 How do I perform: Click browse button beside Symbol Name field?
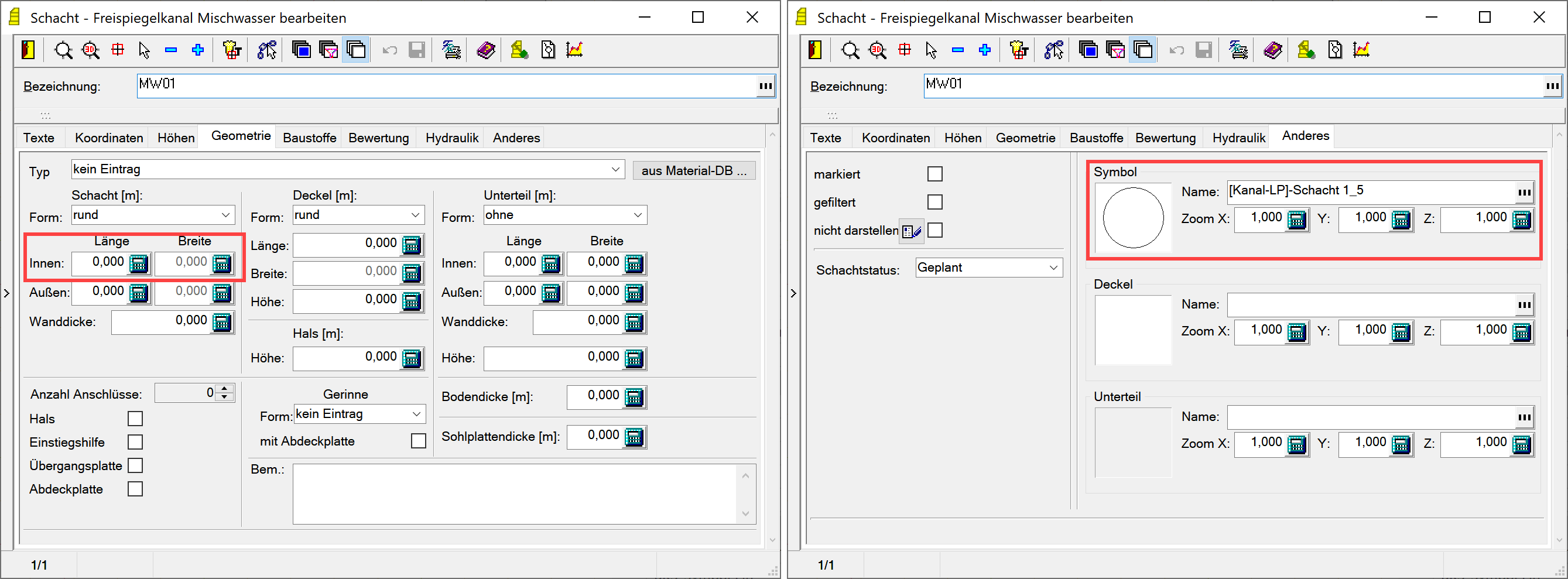pyautogui.click(x=1524, y=193)
